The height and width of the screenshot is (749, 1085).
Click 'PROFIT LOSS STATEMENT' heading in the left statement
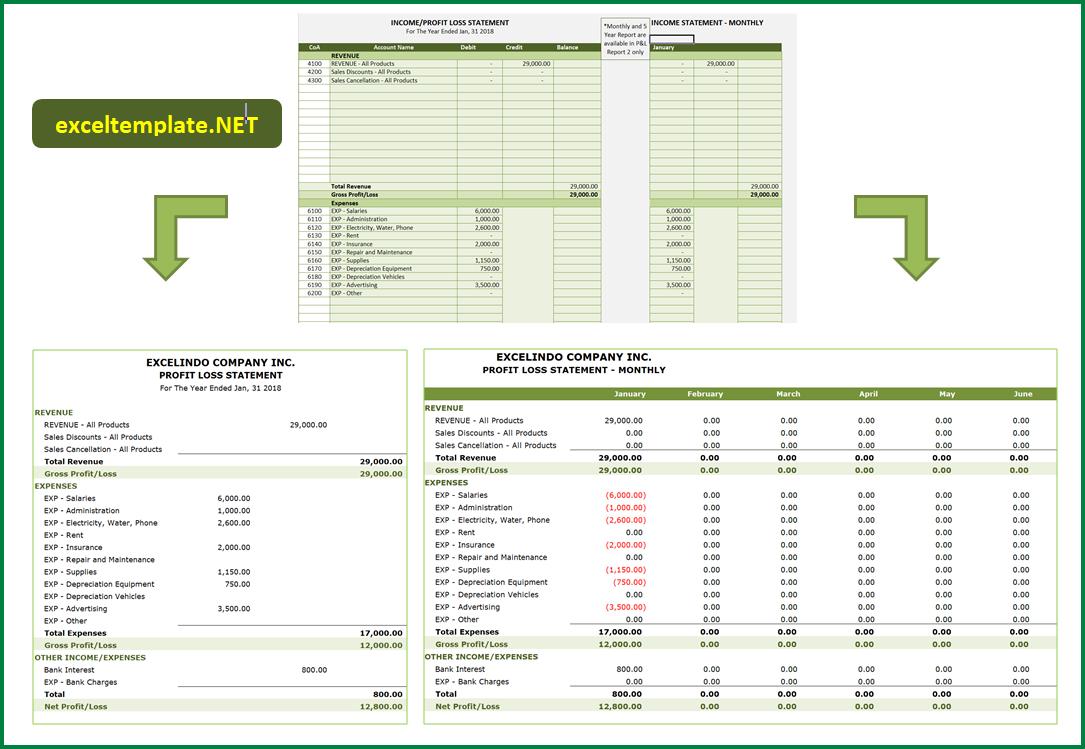pyautogui.click(x=221, y=375)
